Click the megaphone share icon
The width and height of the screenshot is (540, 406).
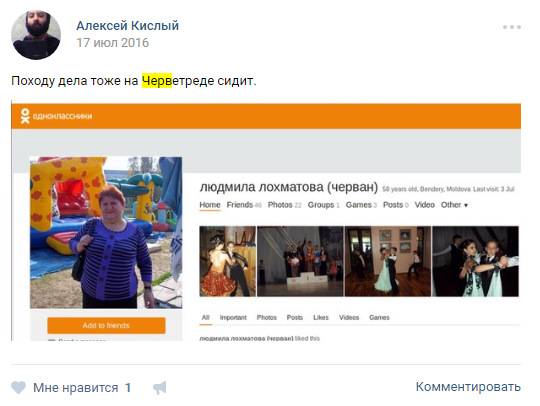[x=160, y=388]
